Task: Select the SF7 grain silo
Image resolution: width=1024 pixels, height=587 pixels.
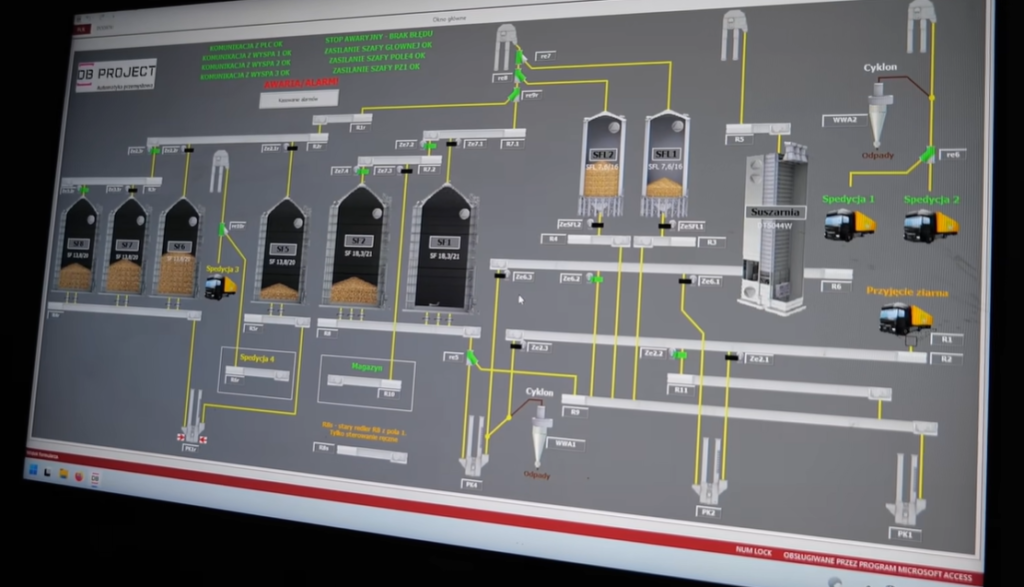Action: coord(127,246)
